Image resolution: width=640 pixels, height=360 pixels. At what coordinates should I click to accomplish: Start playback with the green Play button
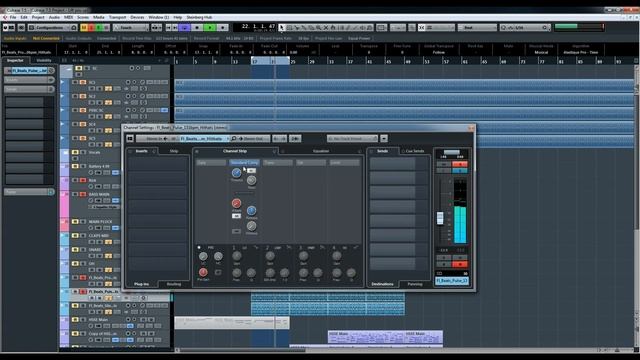pyautogui.click(x=210, y=27)
